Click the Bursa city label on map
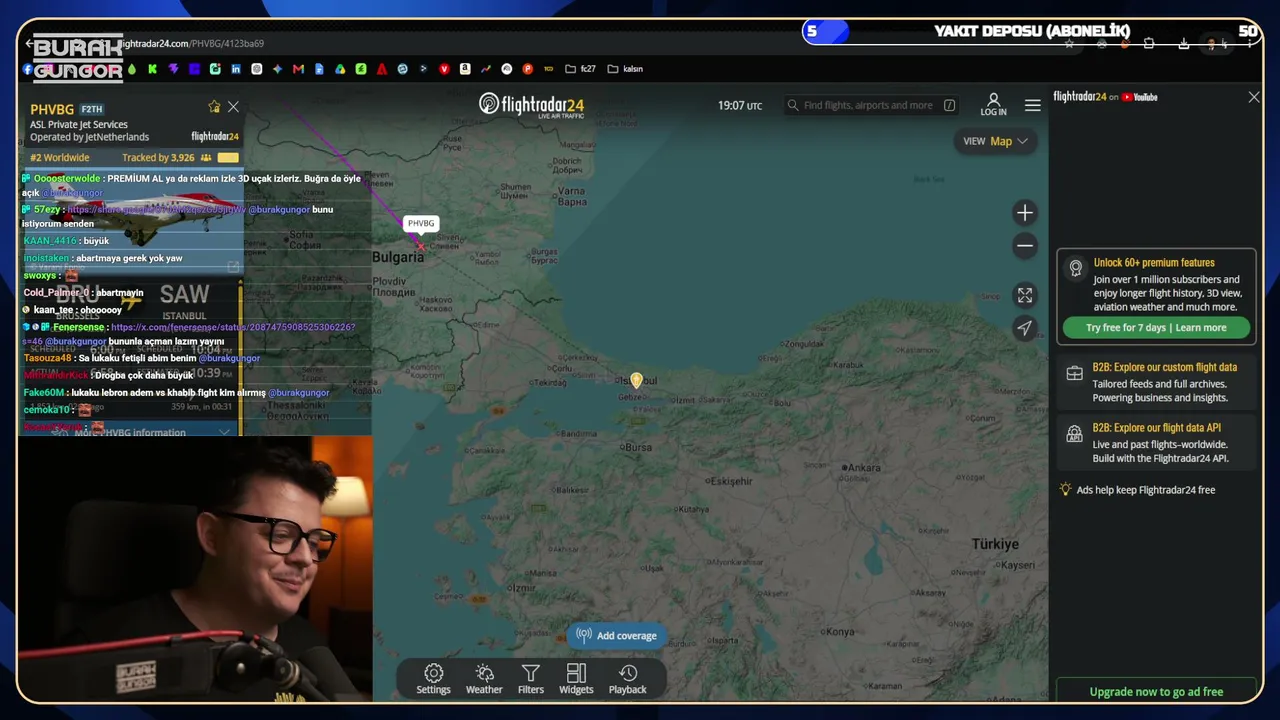This screenshot has height=720, width=1280. click(x=637, y=447)
